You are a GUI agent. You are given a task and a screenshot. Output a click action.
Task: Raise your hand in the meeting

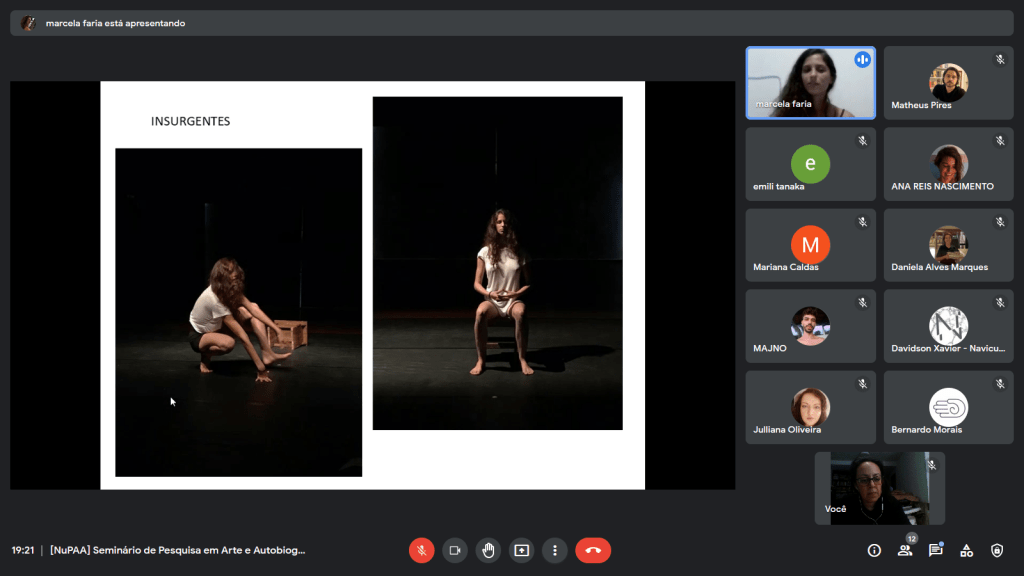tap(488, 550)
